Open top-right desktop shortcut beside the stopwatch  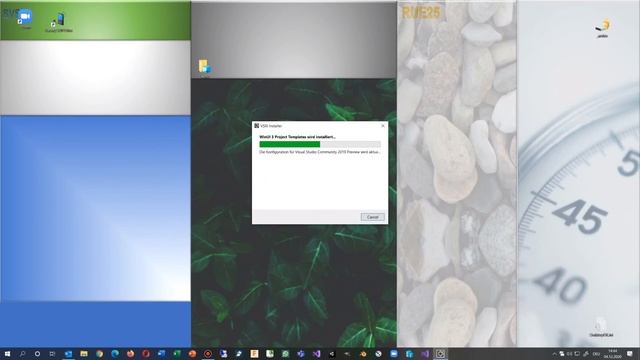603,28
